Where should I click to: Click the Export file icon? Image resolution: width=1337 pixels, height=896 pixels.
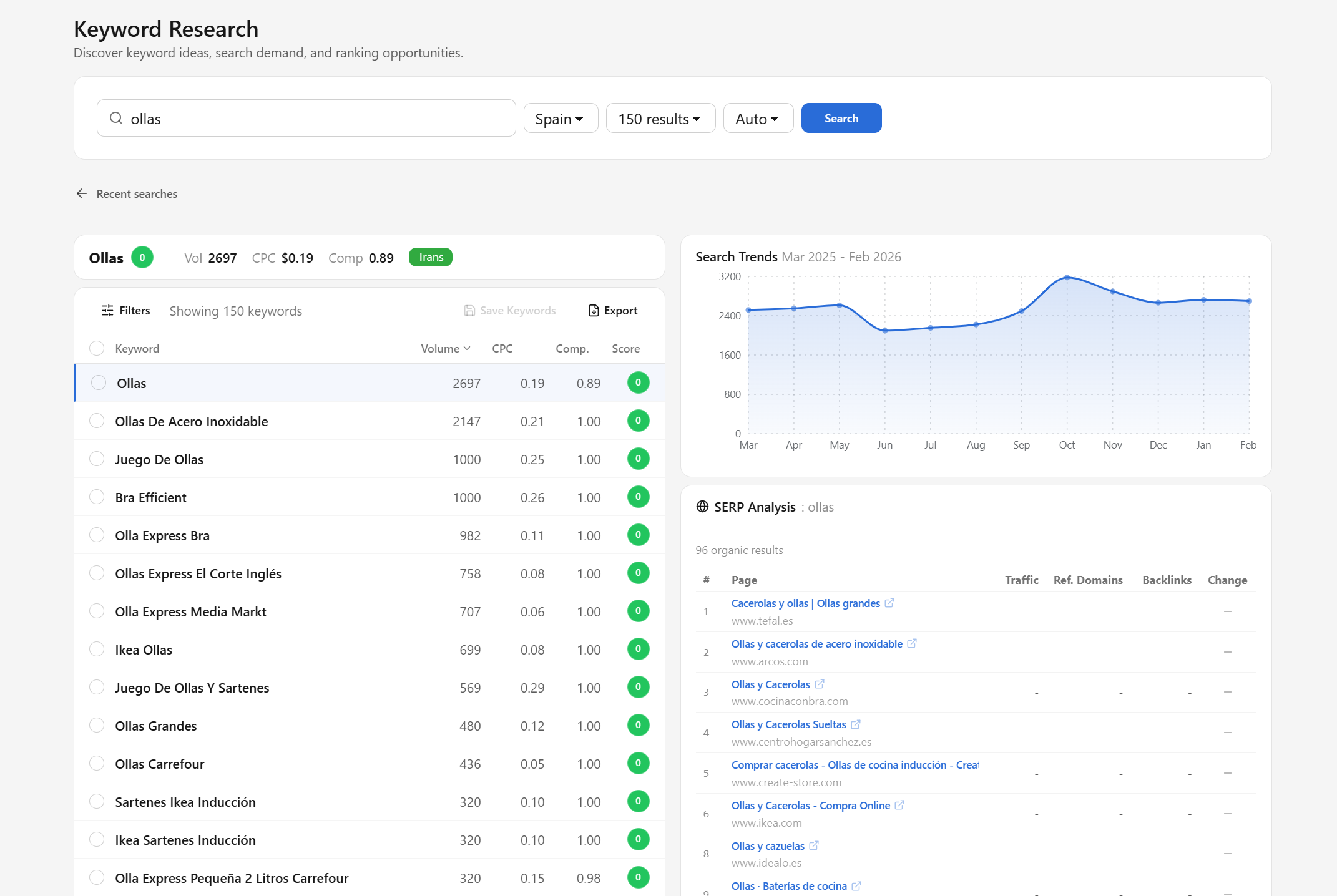(x=594, y=310)
